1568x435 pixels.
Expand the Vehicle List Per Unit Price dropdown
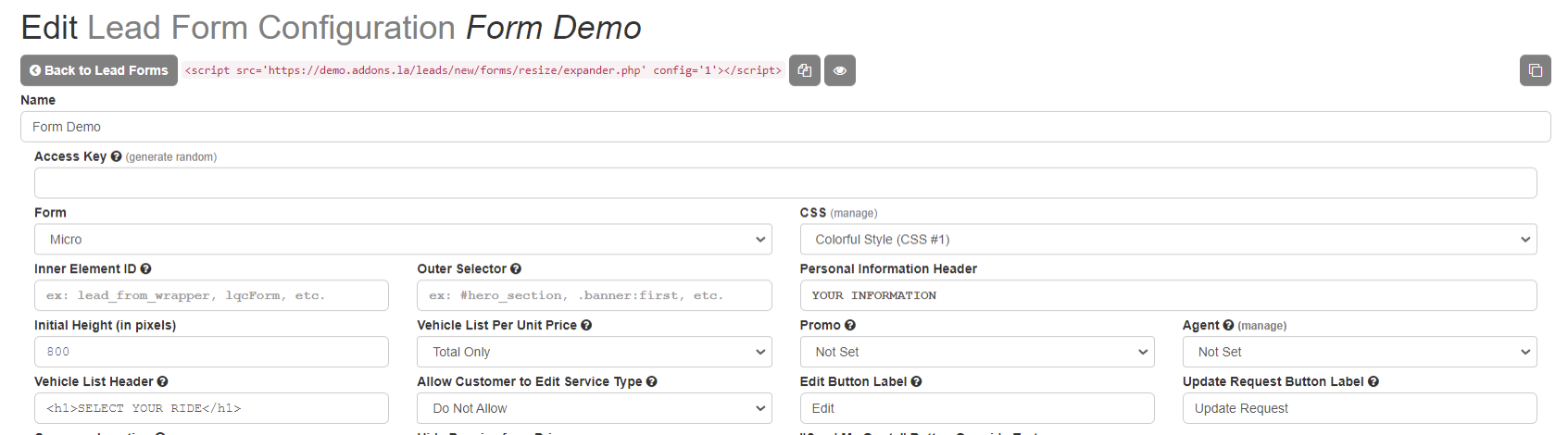pyautogui.click(x=594, y=352)
